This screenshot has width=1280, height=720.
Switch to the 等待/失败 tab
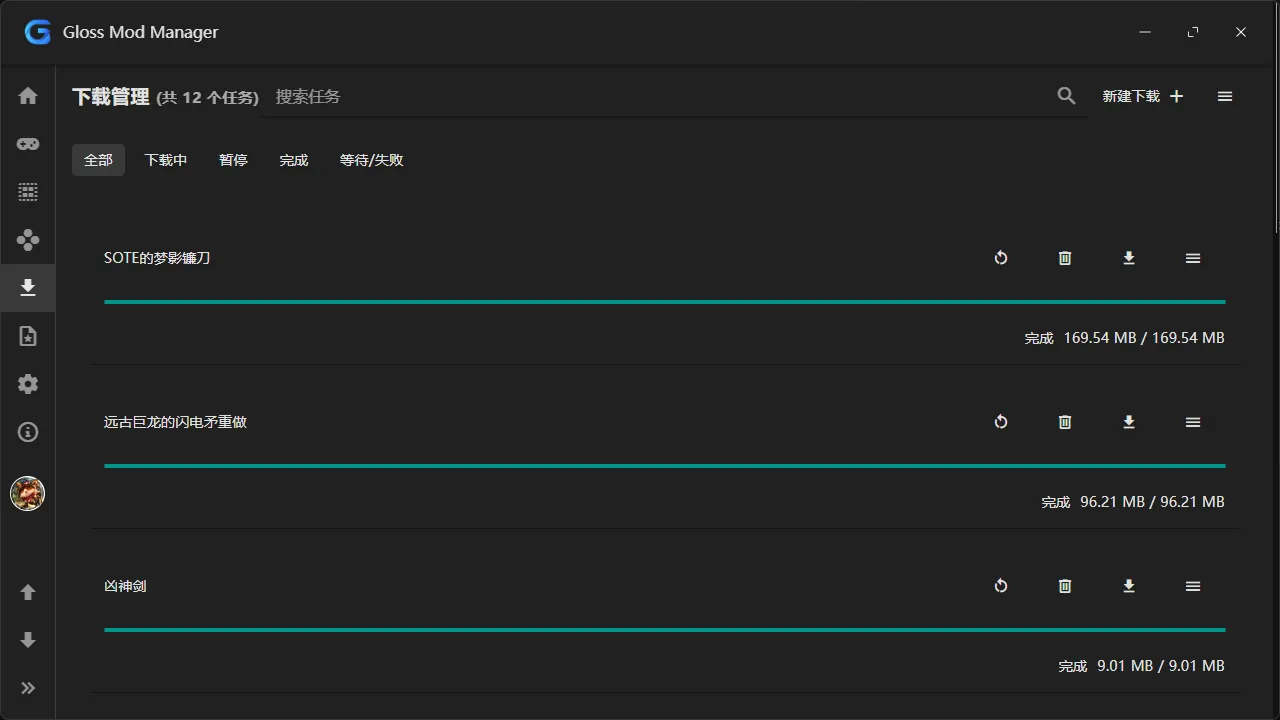click(371, 159)
